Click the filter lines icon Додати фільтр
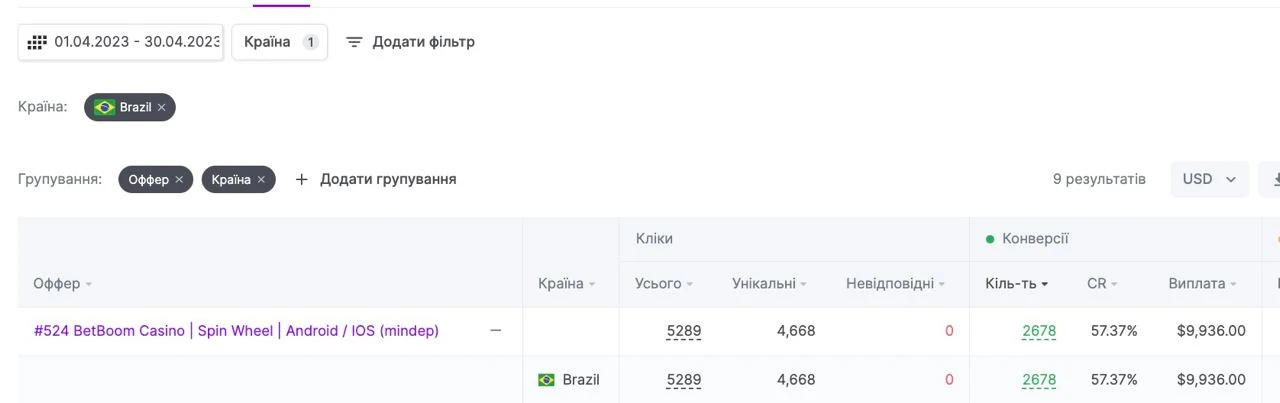Screen dimensions: 1280x403 pos(354,42)
